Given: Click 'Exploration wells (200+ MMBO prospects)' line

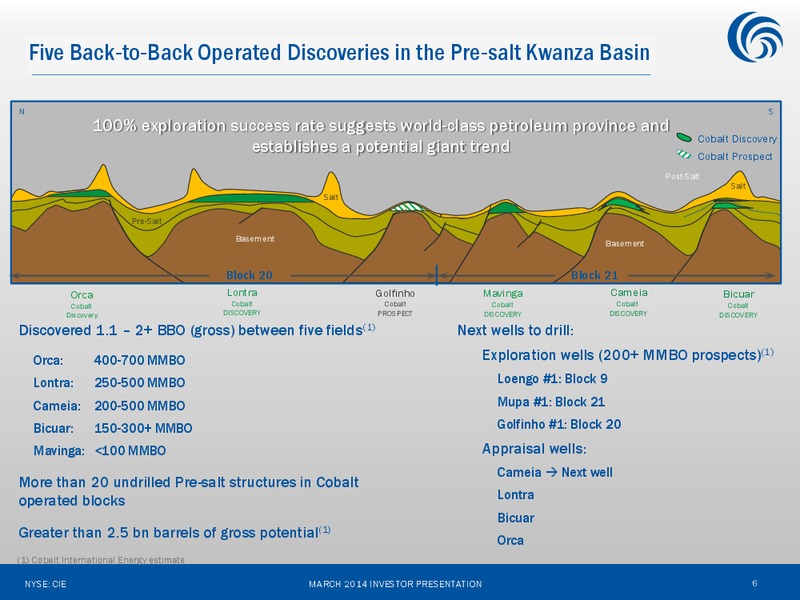Looking at the screenshot, I should point(628,355).
